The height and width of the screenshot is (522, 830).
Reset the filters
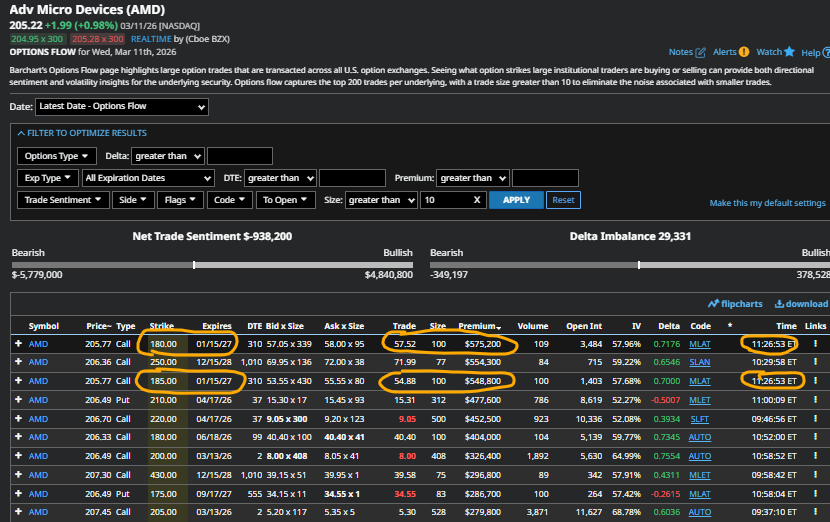563,200
